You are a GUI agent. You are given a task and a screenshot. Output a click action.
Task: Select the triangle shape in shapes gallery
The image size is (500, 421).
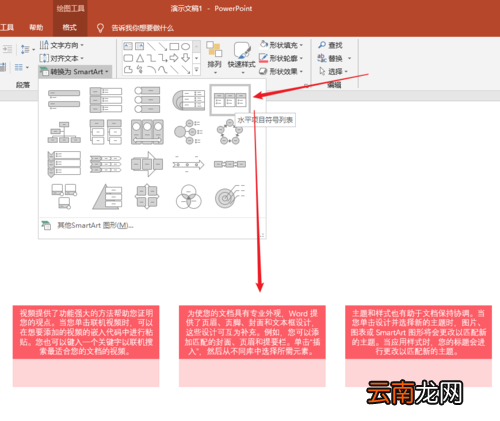click(140, 58)
